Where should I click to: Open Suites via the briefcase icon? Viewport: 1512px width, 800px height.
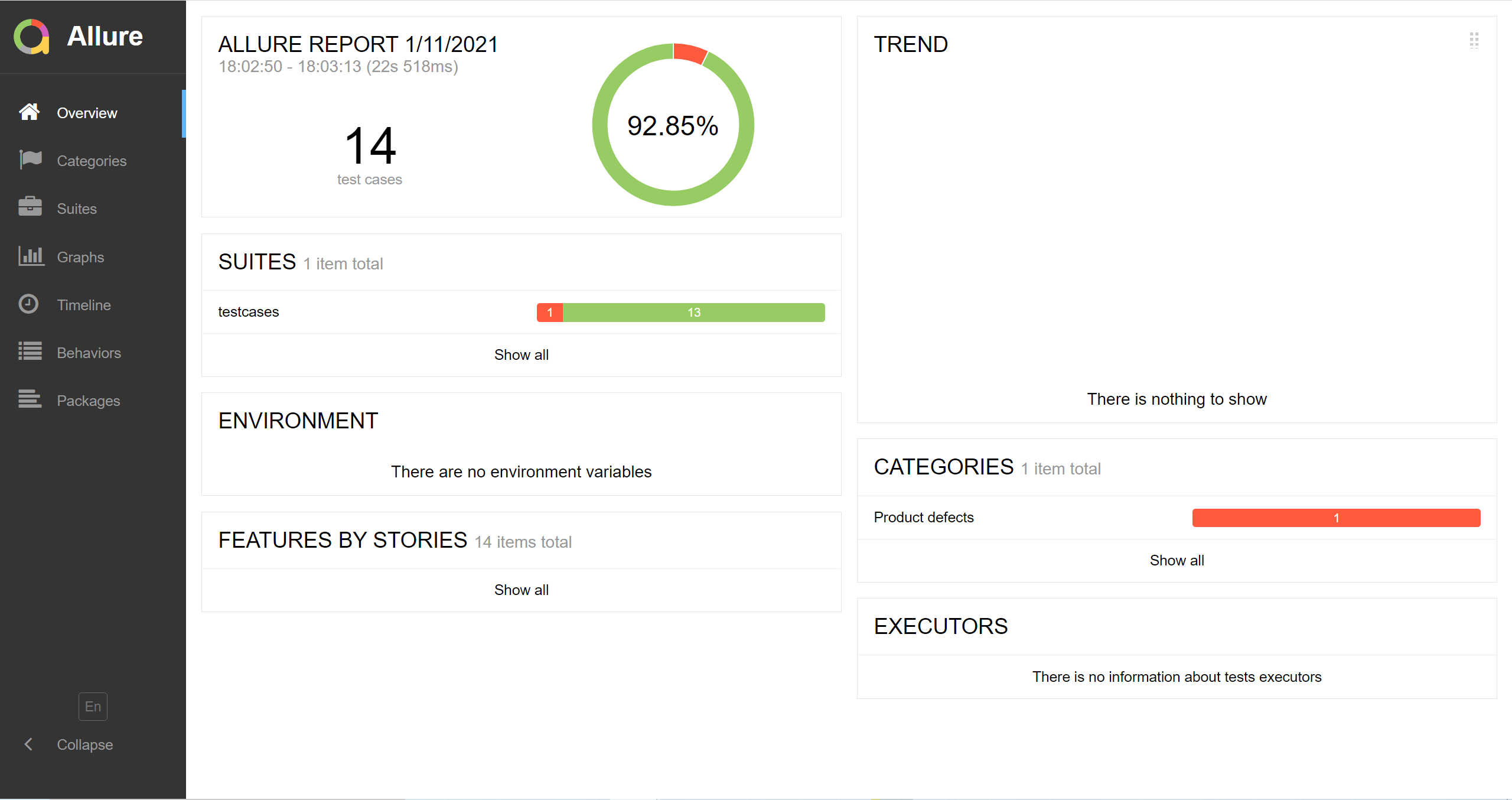coord(30,207)
